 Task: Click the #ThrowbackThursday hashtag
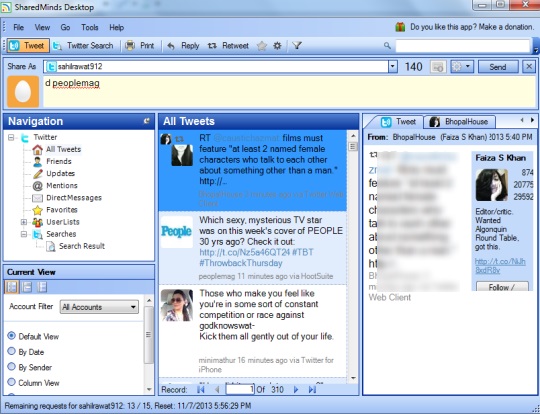pos(241,263)
